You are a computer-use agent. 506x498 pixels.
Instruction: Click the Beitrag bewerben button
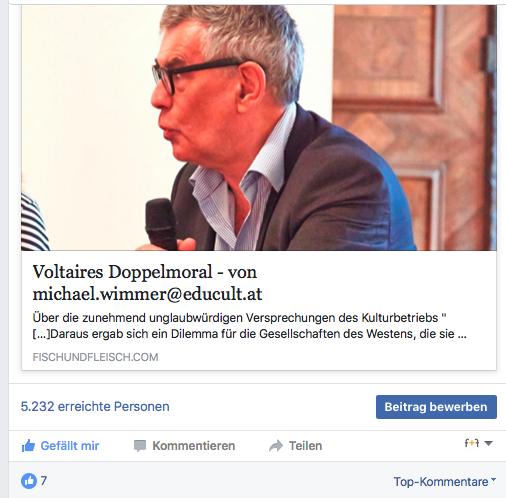pyautogui.click(x=436, y=407)
